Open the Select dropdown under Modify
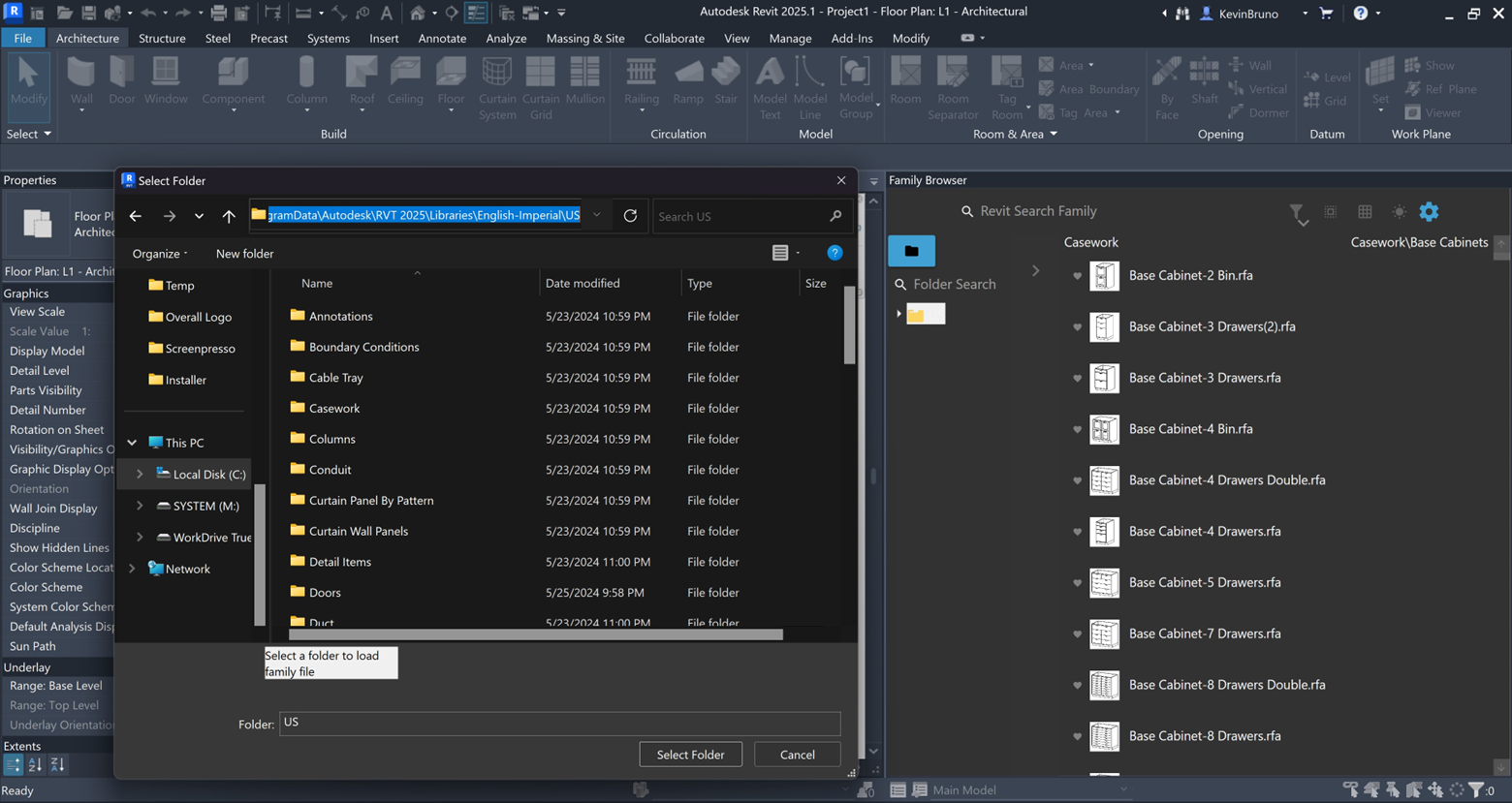1512x803 pixels. [28, 134]
